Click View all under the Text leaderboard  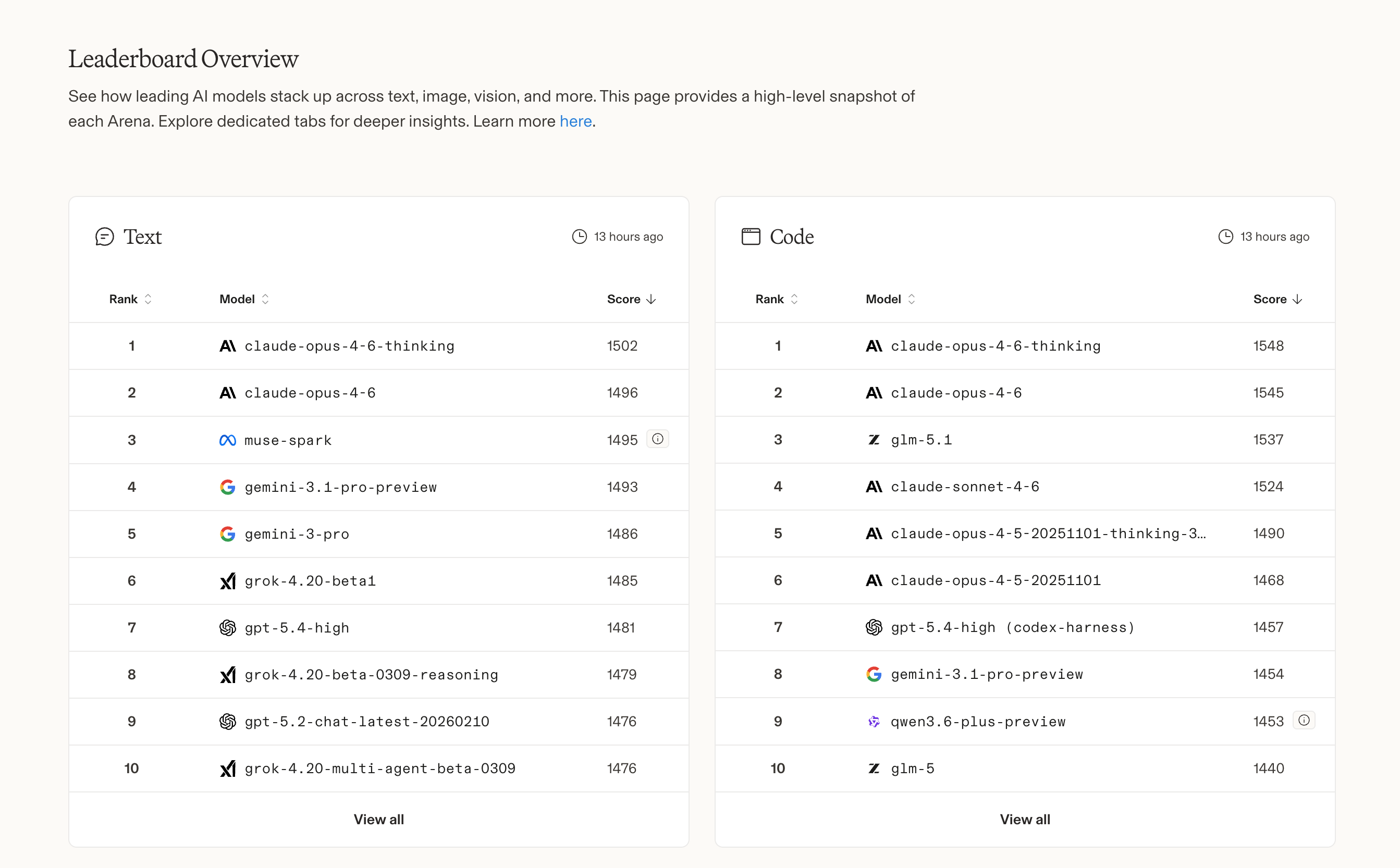point(378,819)
